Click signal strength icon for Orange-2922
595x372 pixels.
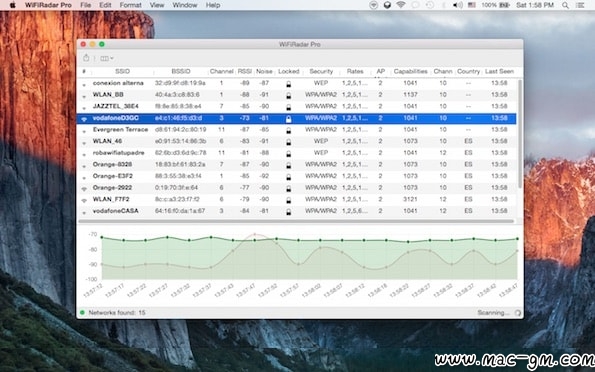click(84, 188)
